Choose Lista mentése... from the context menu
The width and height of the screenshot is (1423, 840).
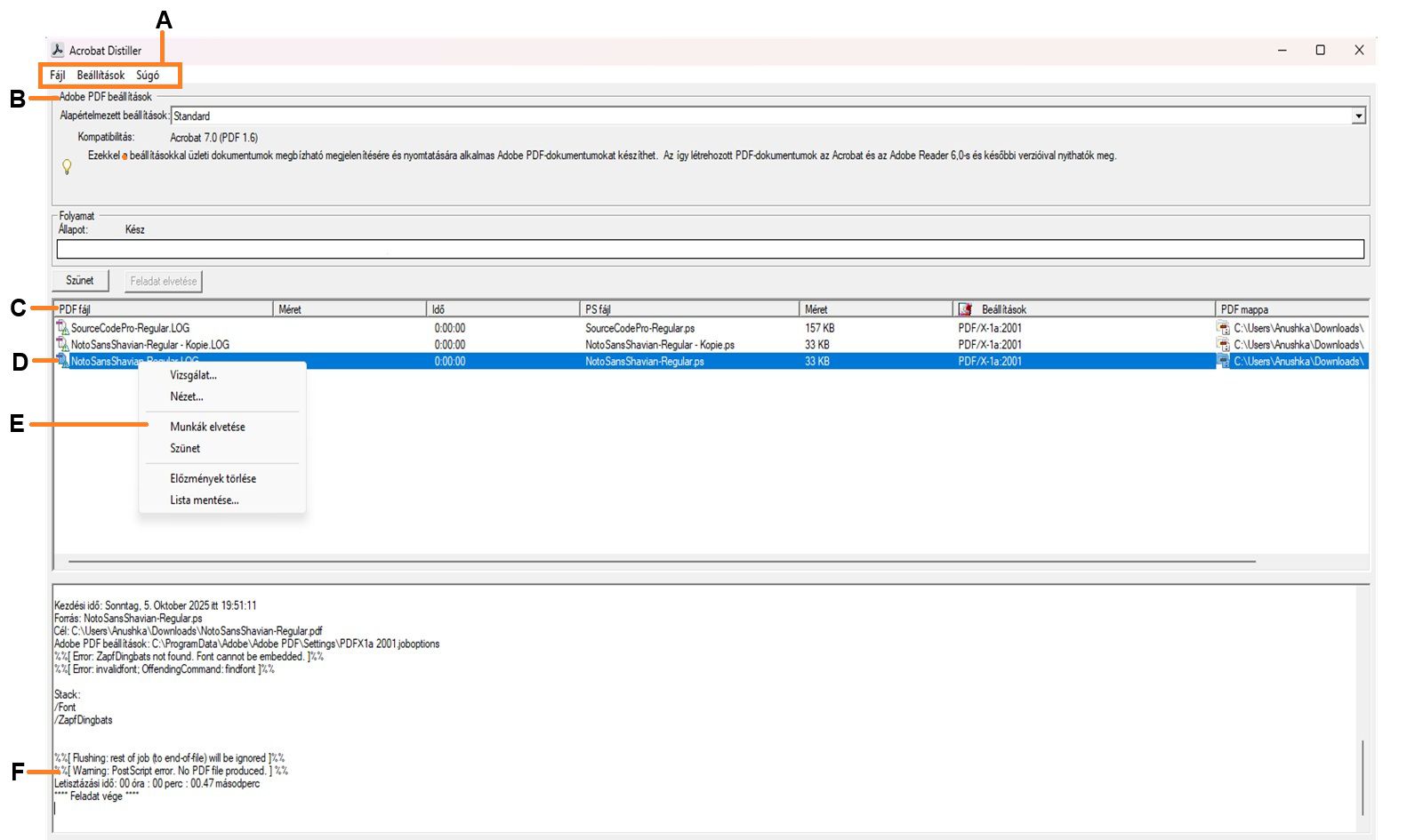click(222, 500)
